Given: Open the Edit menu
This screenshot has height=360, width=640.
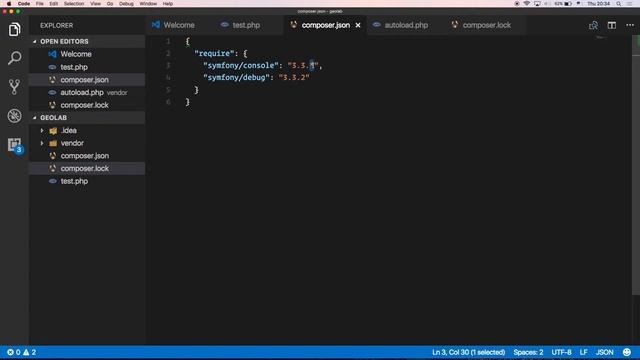Looking at the screenshot, I should point(53,4).
